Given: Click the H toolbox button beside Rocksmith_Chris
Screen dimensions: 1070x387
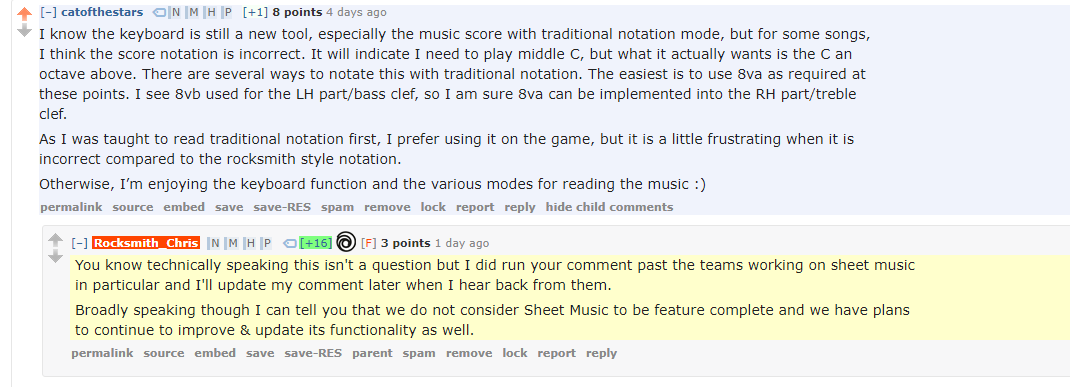Looking at the screenshot, I should (x=252, y=243).
